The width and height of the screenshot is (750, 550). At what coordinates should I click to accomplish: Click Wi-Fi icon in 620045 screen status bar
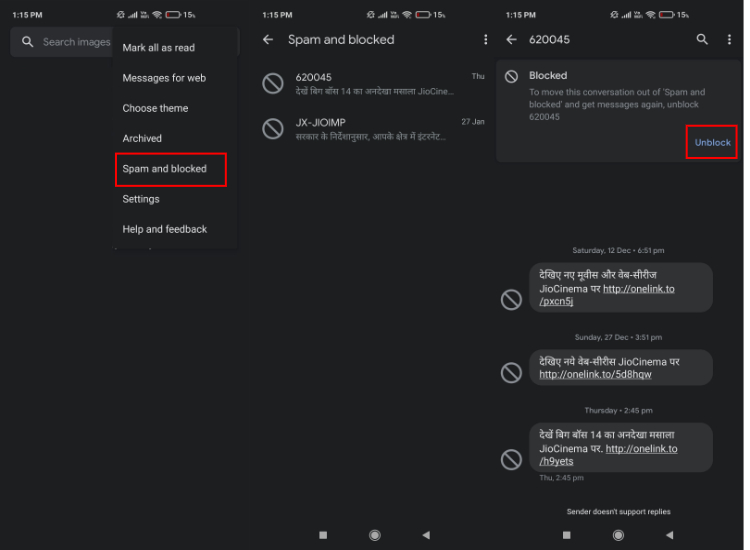pyautogui.click(x=651, y=15)
